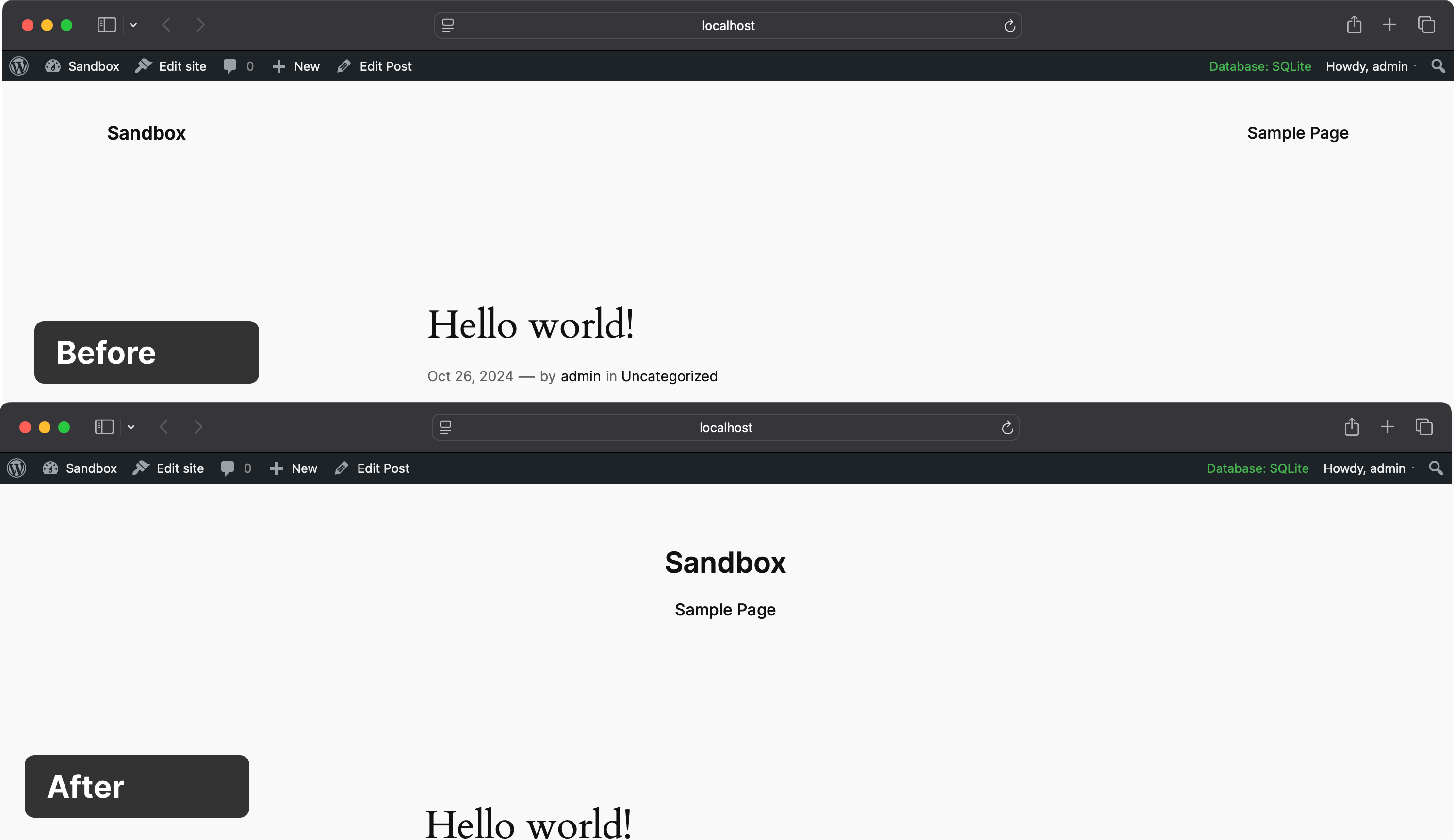Toggle sidebar in bottom Safari window
The height and width of the screenshot is (840, 1454).
click(104, 427)
